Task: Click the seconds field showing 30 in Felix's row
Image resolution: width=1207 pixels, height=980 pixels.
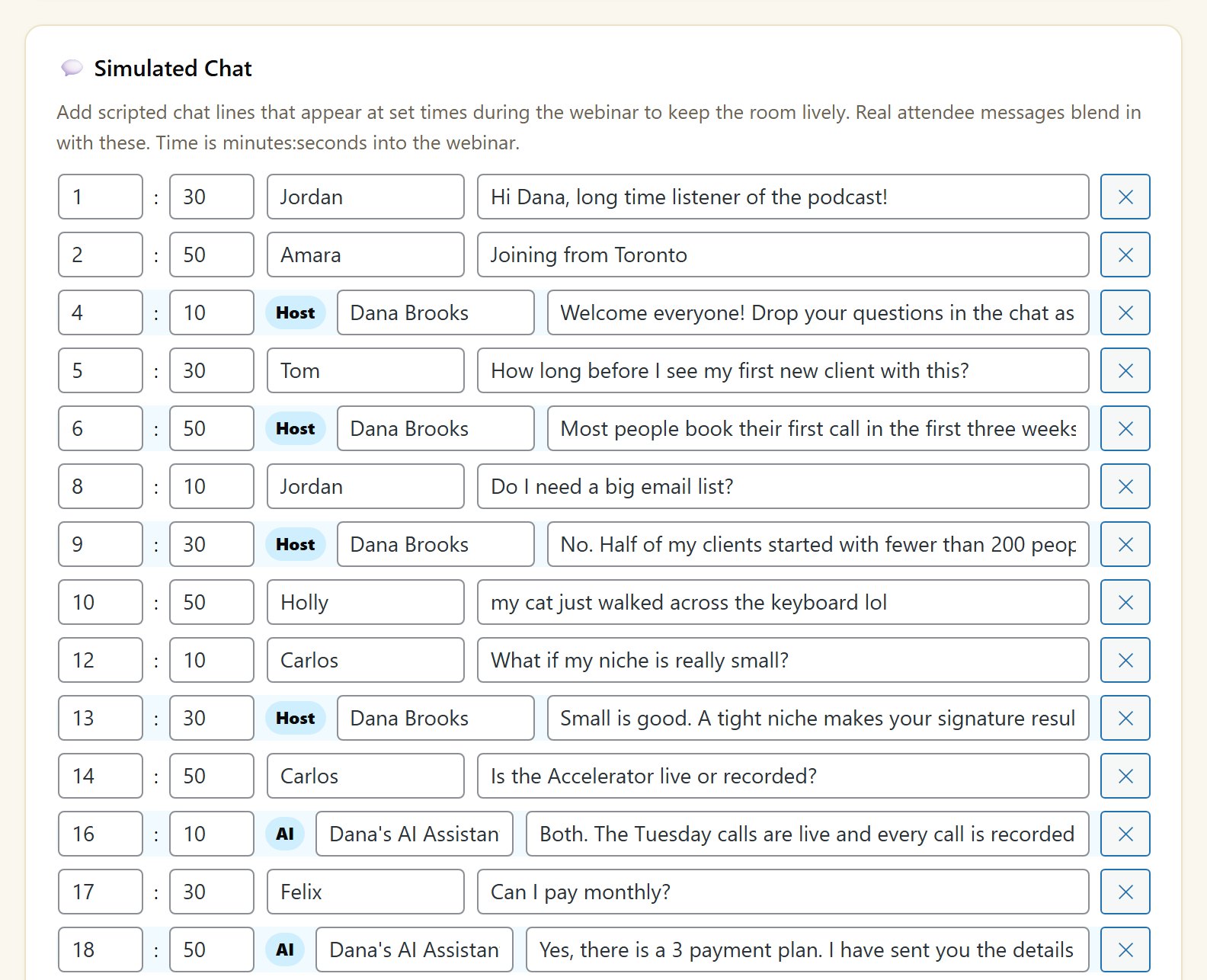Action: pos(211,892)
